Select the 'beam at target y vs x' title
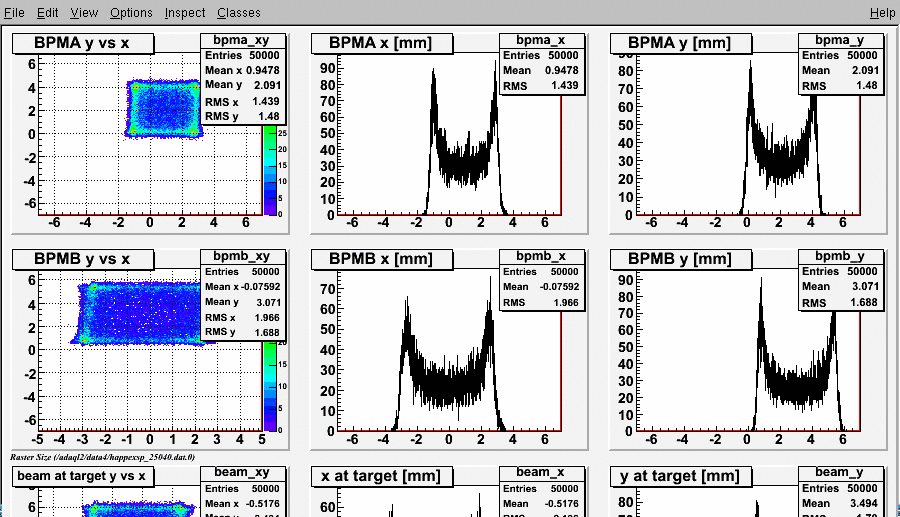The width and height of the screenshot is (900, 517). click(x=83, y=476)
